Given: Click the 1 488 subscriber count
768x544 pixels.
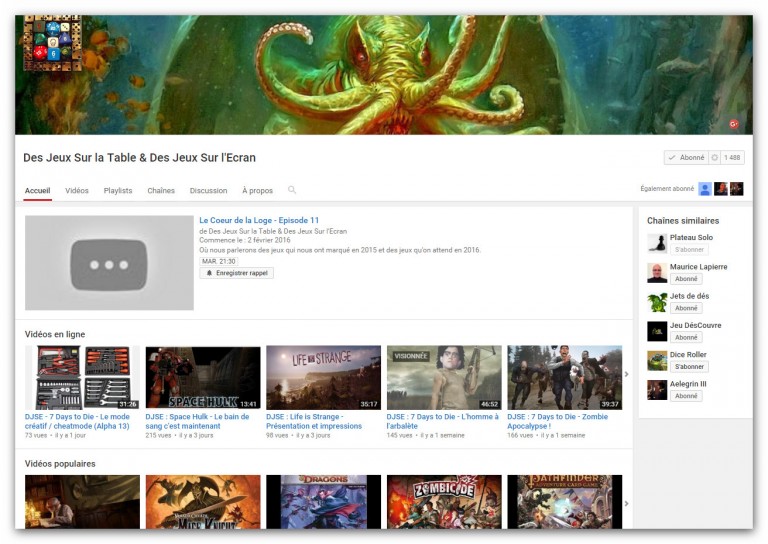Looking at the screenshot, I should [732, 158].
